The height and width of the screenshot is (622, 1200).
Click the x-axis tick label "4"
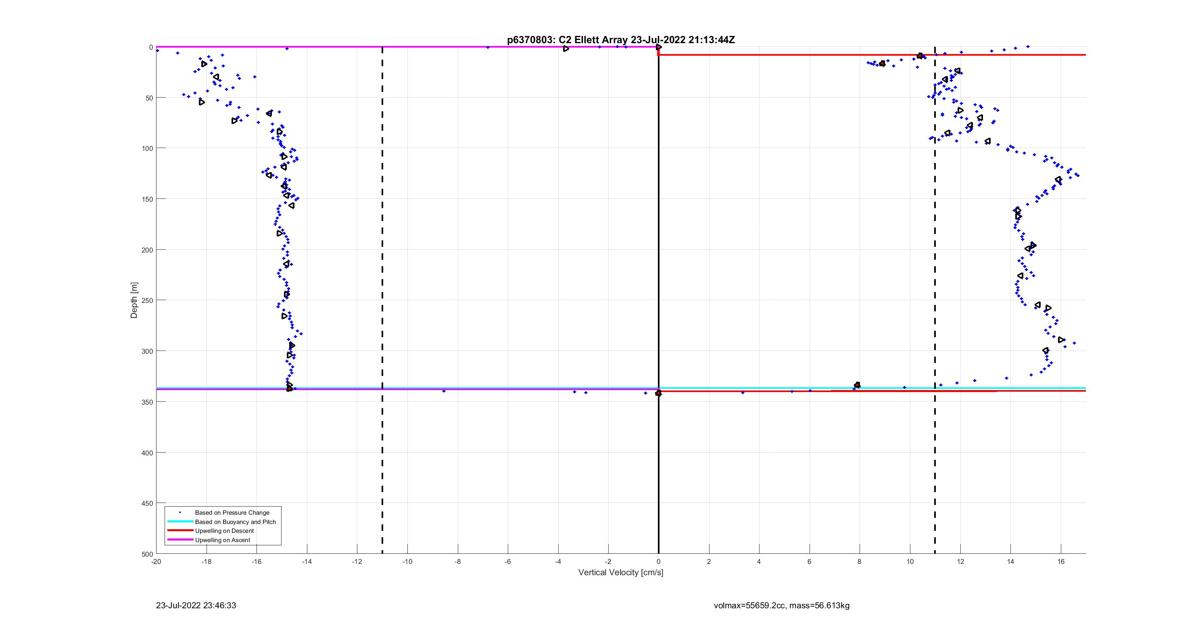759,561
